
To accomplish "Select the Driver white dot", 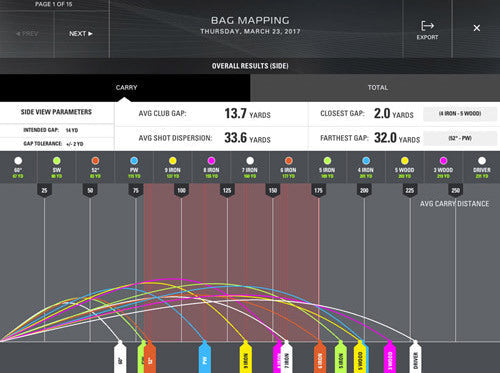I will 482,161.
